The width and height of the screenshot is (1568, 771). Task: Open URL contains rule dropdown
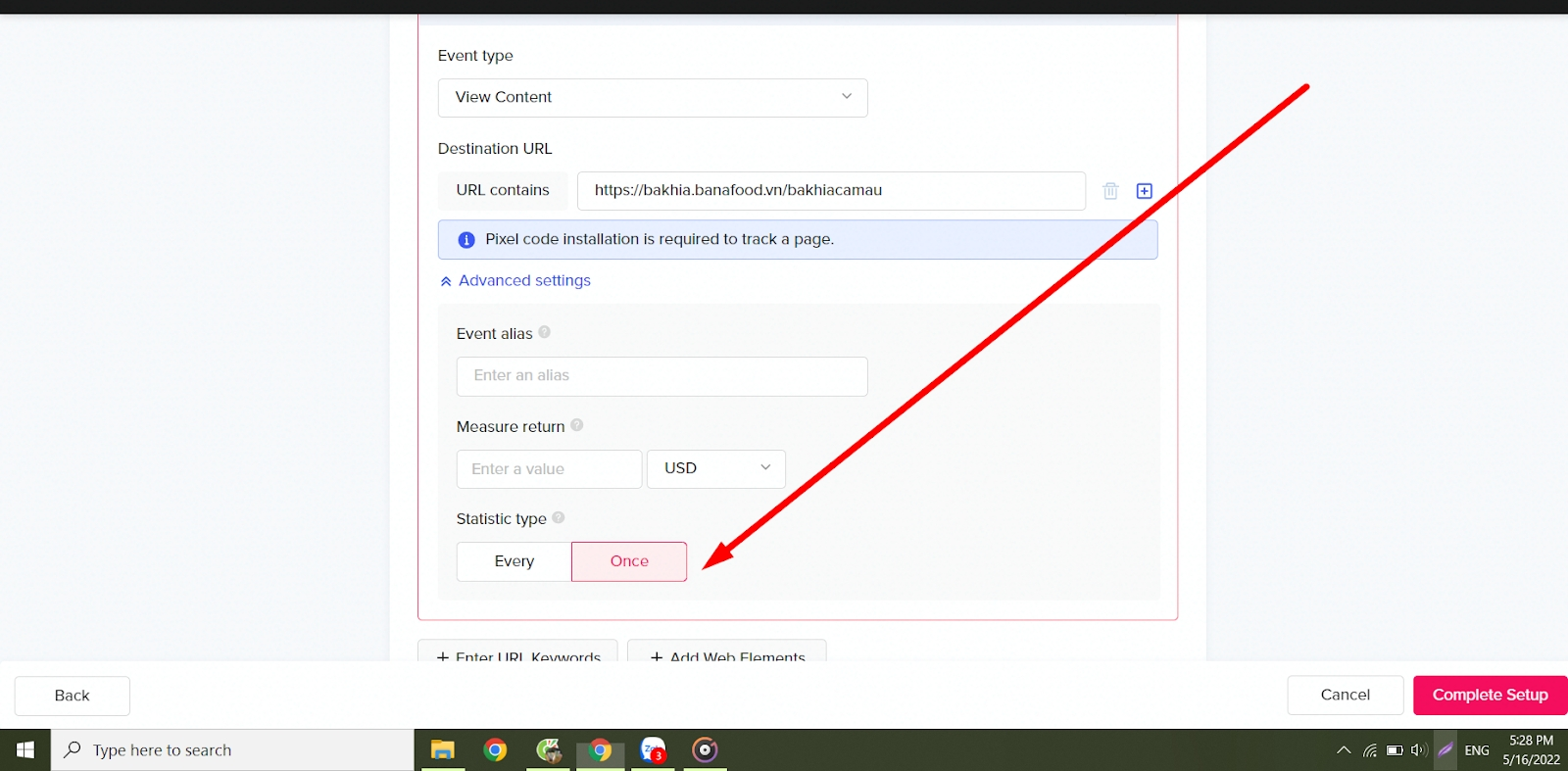(x=503, y=191)
